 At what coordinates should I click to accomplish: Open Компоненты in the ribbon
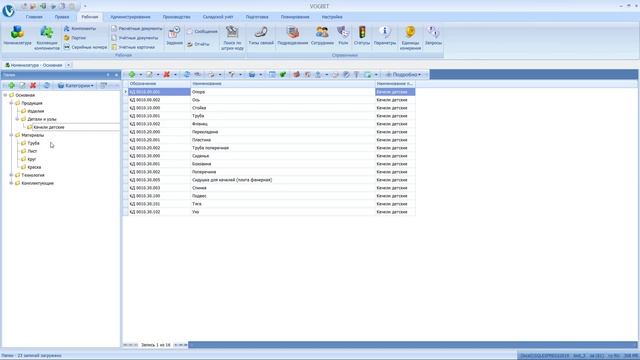click(80, 29)
